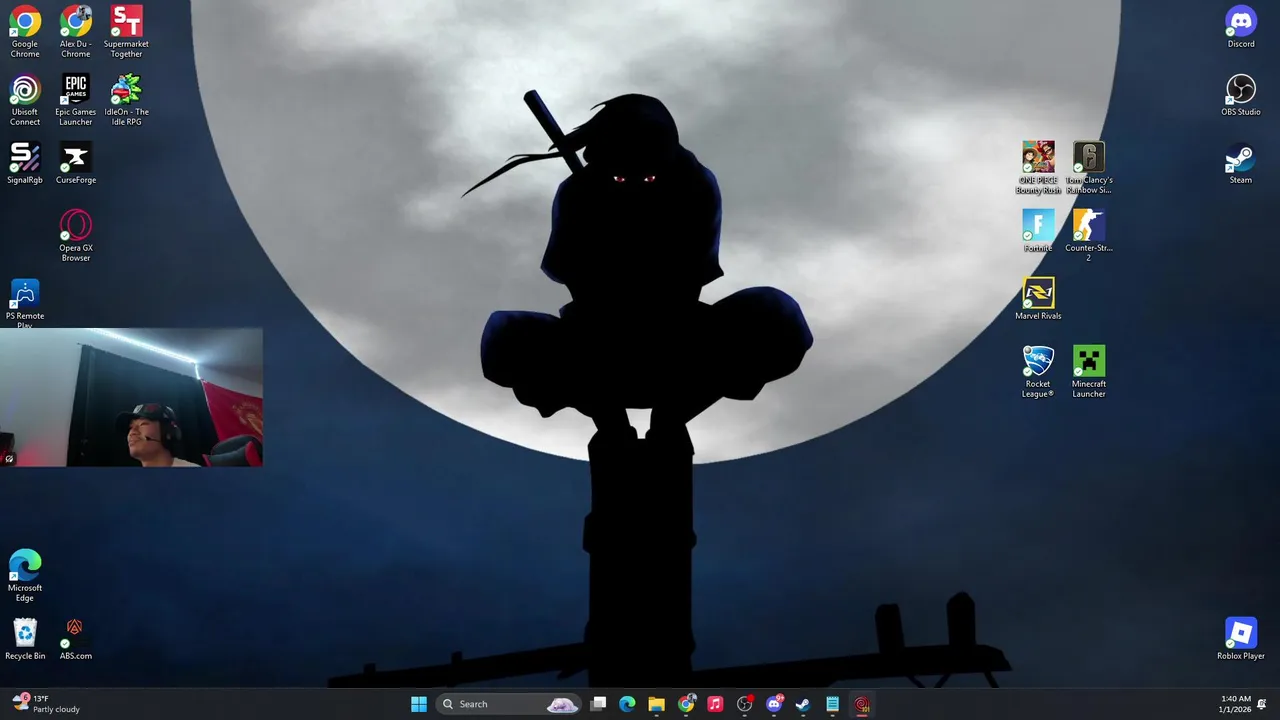
Task: Open the weather widget showing Partly cloudy
Action: [x=46, y=704]
